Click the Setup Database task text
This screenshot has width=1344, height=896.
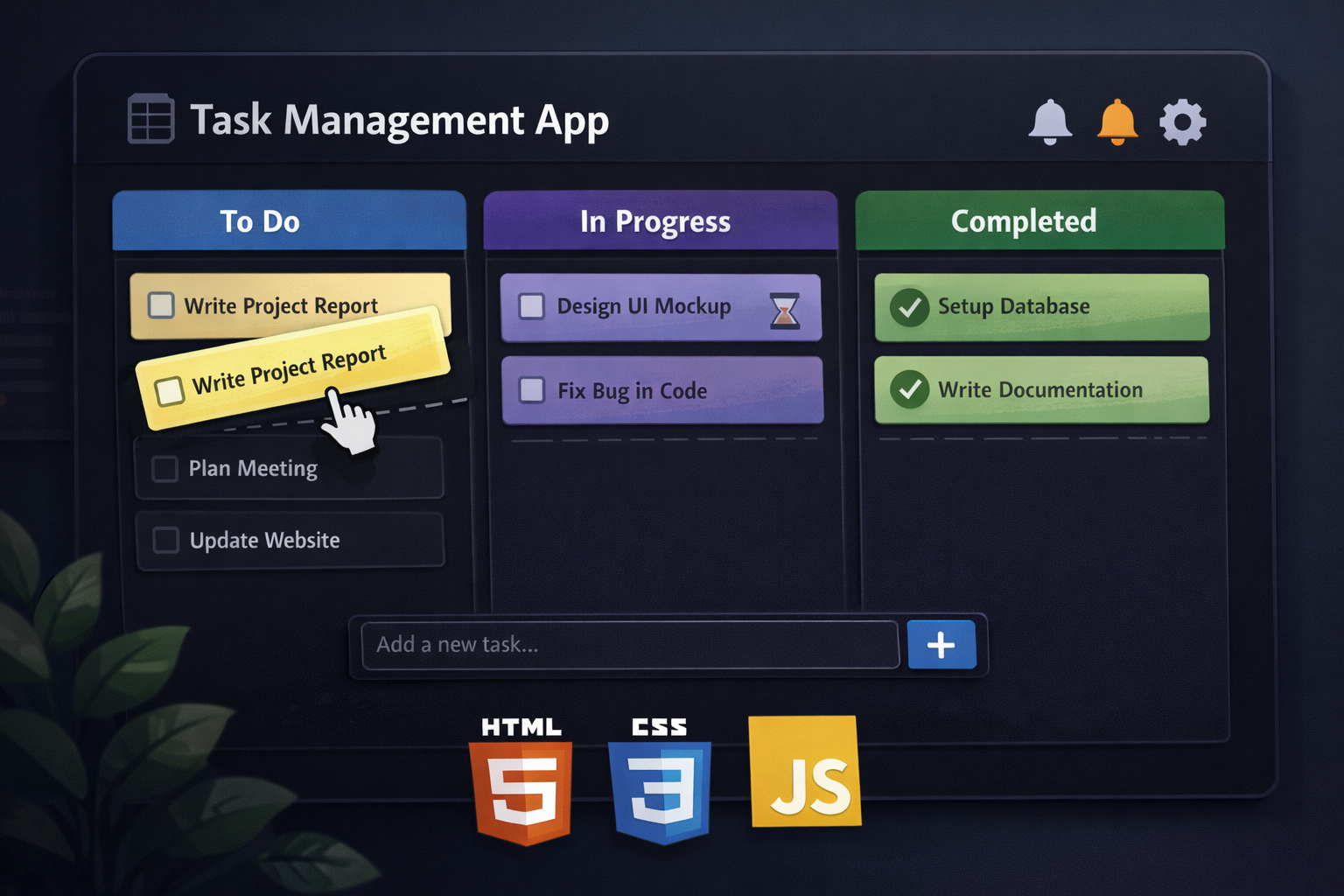[x=1014, y=306]
